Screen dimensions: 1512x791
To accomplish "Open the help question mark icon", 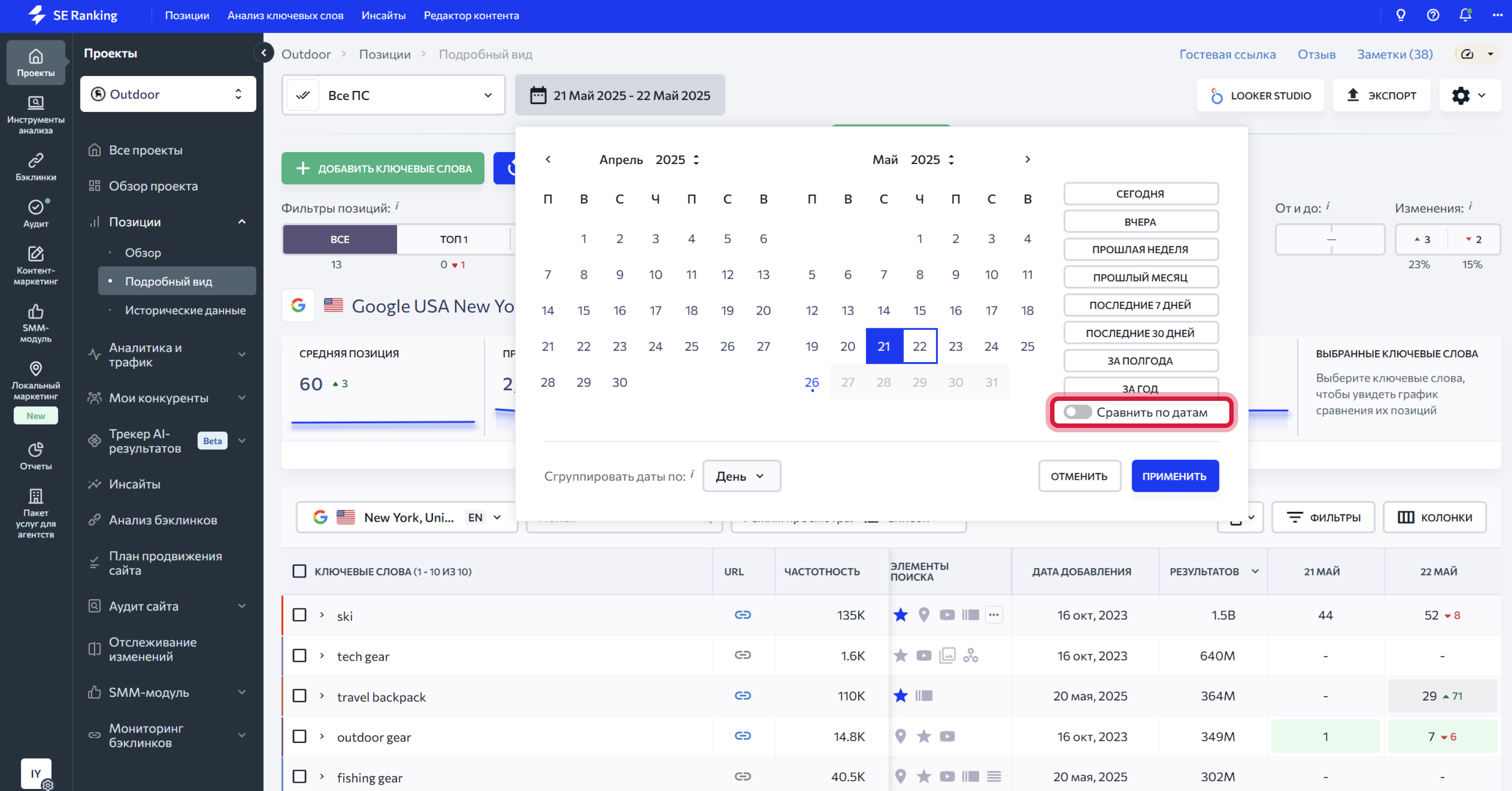I will (x=1433, y=15).
